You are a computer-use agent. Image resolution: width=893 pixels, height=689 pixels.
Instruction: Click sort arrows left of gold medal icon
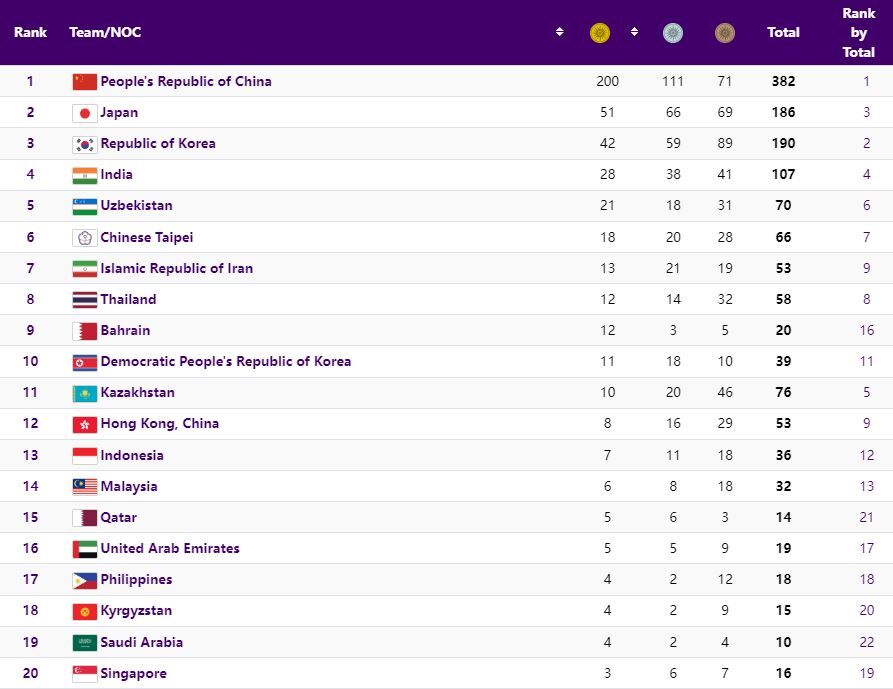pos(560,32)
